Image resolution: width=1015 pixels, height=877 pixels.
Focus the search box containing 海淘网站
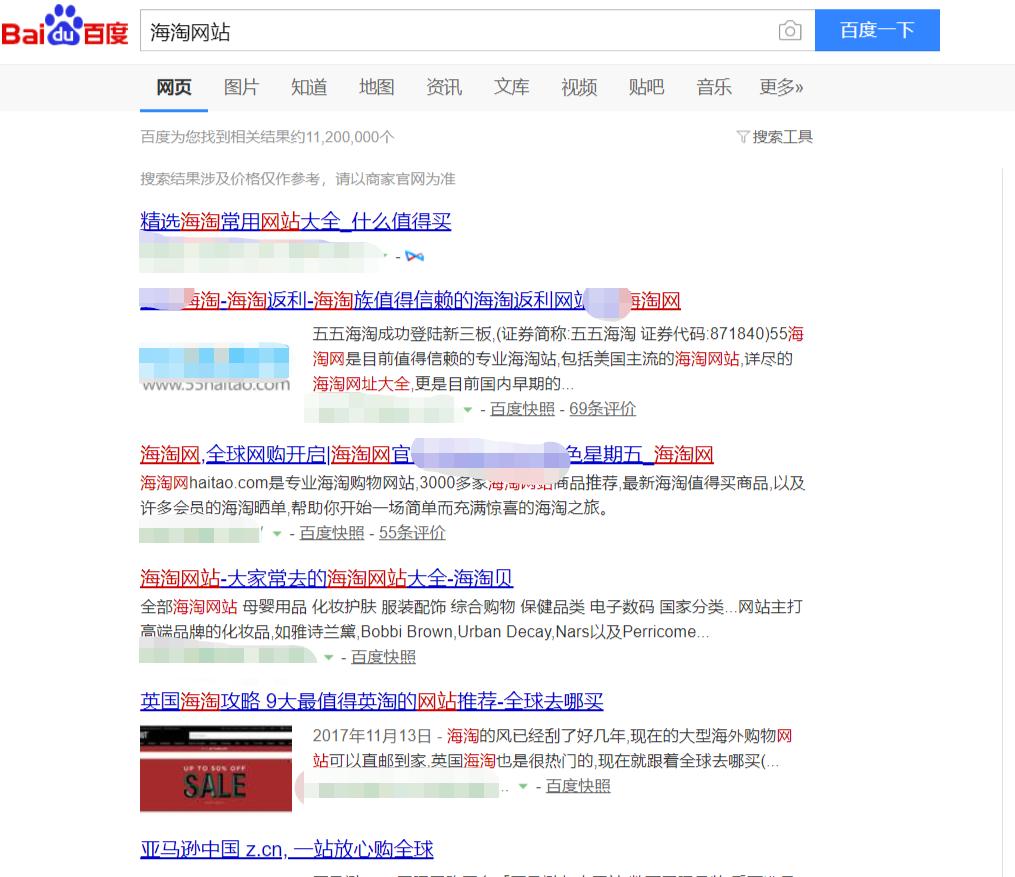477,30
